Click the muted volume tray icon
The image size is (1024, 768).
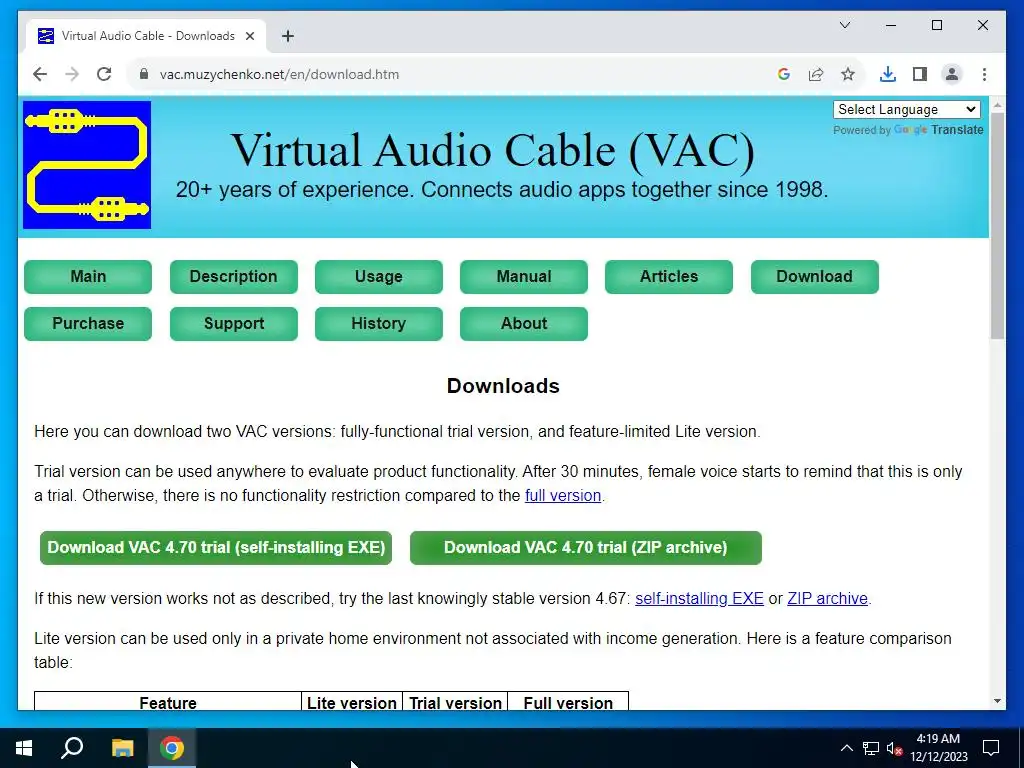895,748
